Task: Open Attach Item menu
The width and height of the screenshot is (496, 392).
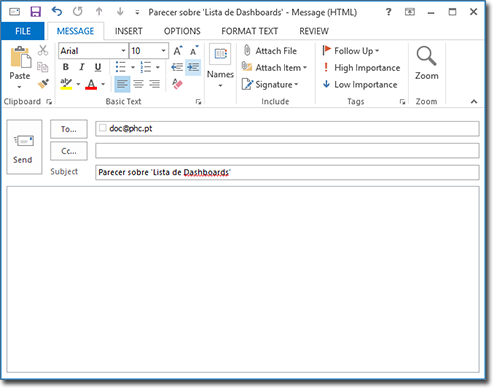Action: point(274,68)
